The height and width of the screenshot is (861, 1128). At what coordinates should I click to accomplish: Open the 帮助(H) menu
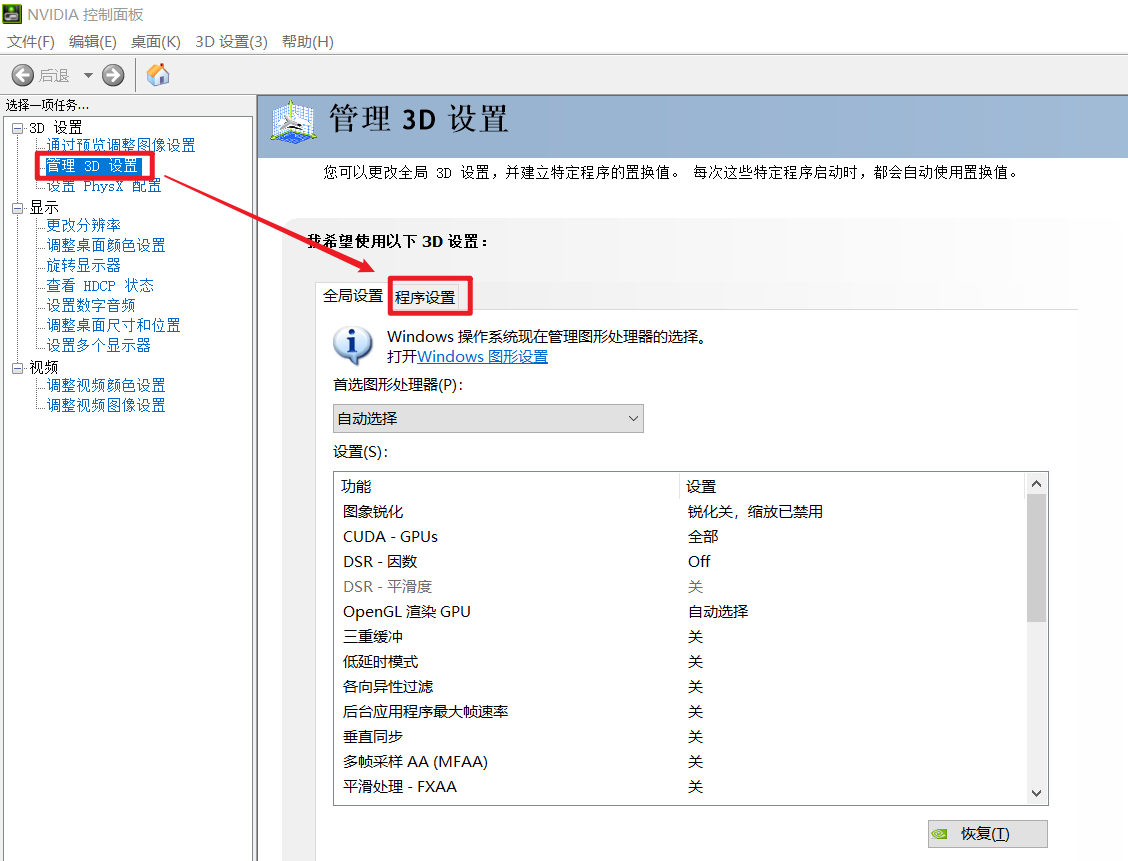[308, 42]
